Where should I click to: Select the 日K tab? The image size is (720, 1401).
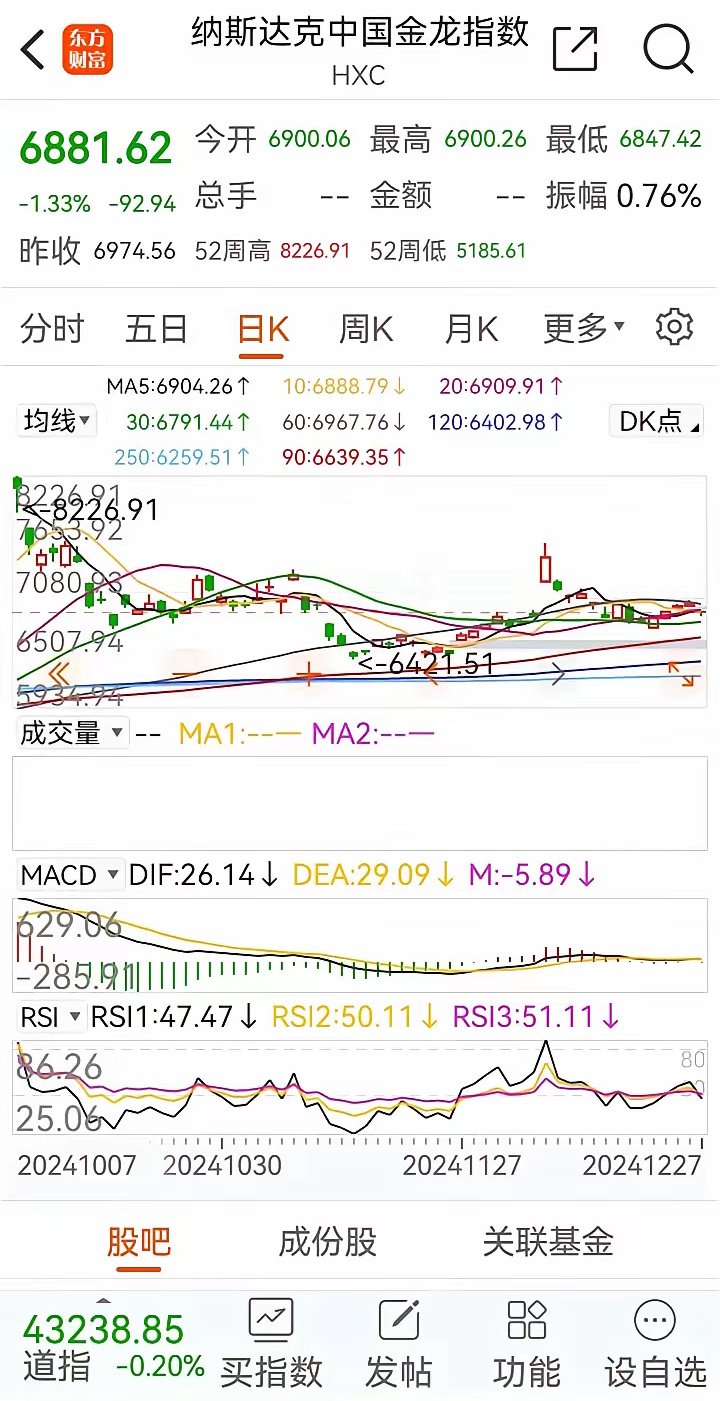(263, 328)
